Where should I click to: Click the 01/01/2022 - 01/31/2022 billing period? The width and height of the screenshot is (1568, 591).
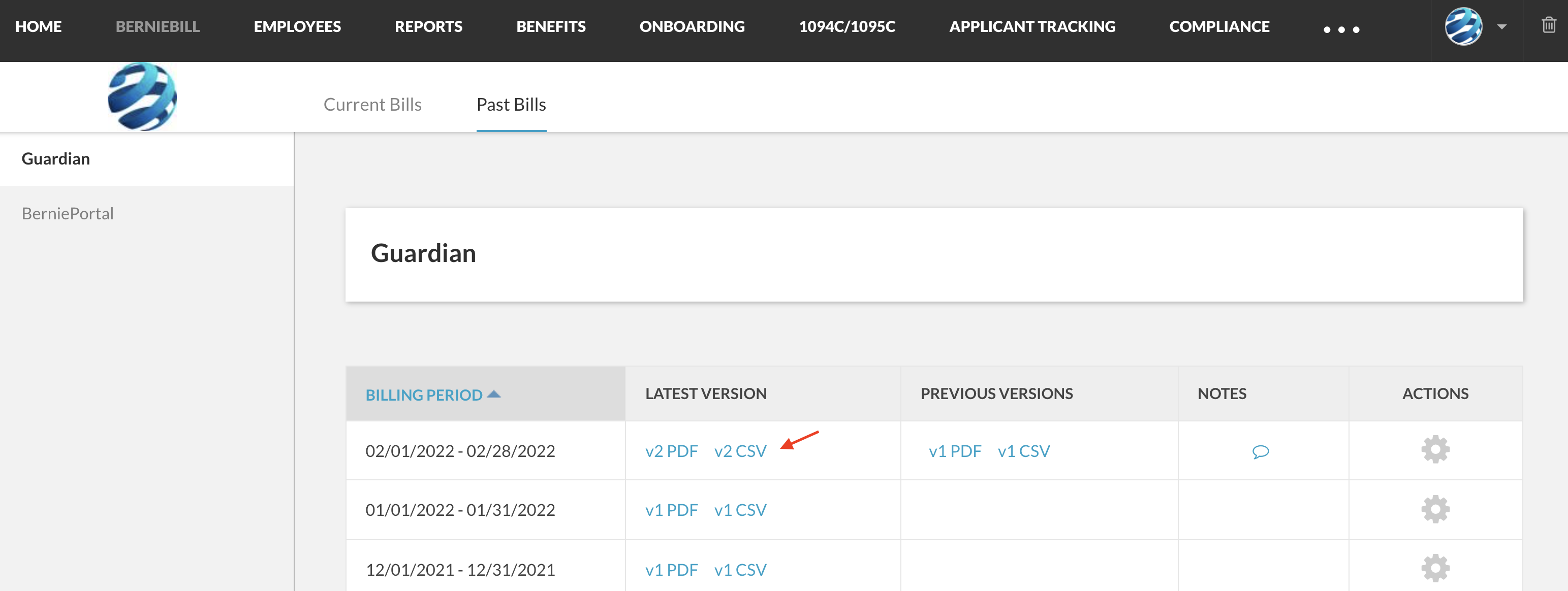[x=460, y=510]
